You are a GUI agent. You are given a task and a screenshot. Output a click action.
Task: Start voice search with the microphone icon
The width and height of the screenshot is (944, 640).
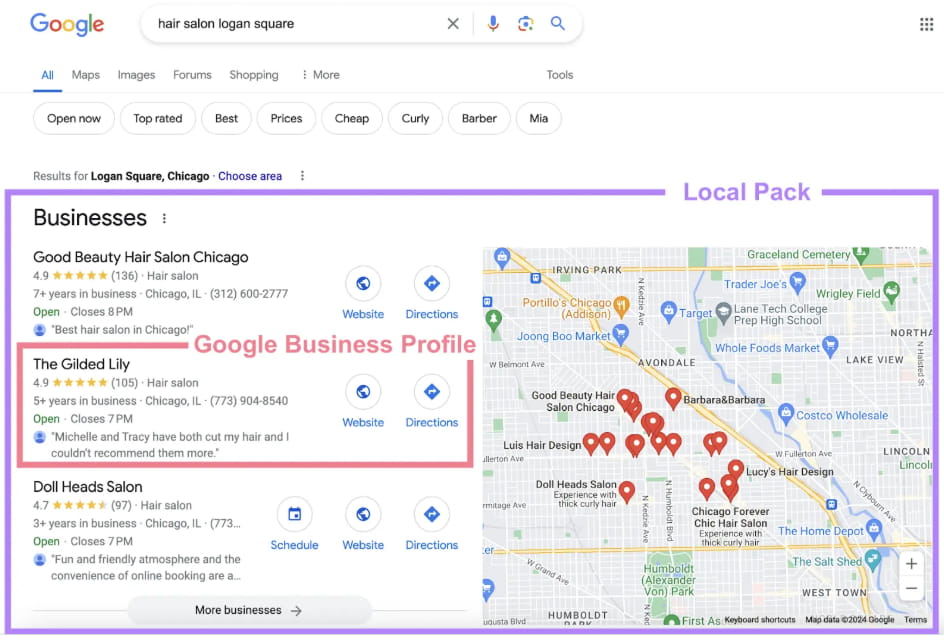tap(492, 24)
